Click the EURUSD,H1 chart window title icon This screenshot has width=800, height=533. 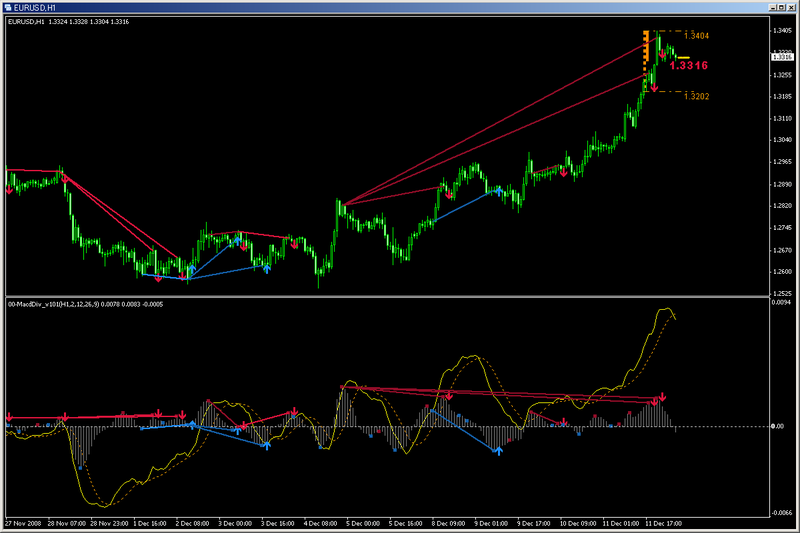coord(8,7)
